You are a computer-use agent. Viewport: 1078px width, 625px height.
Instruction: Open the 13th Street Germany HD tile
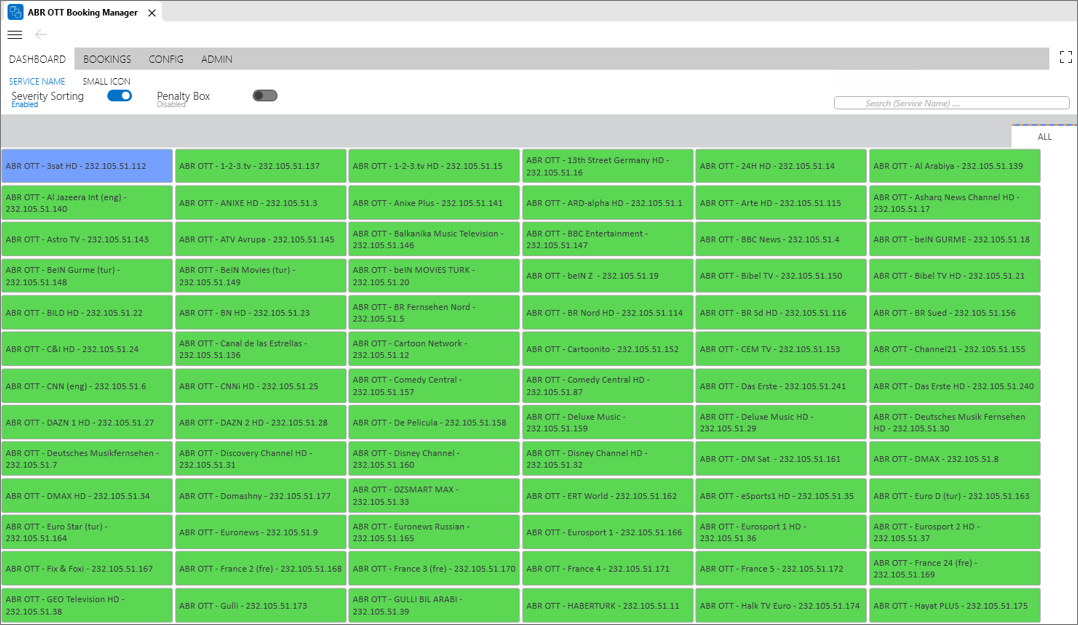[x=608, y=166]
